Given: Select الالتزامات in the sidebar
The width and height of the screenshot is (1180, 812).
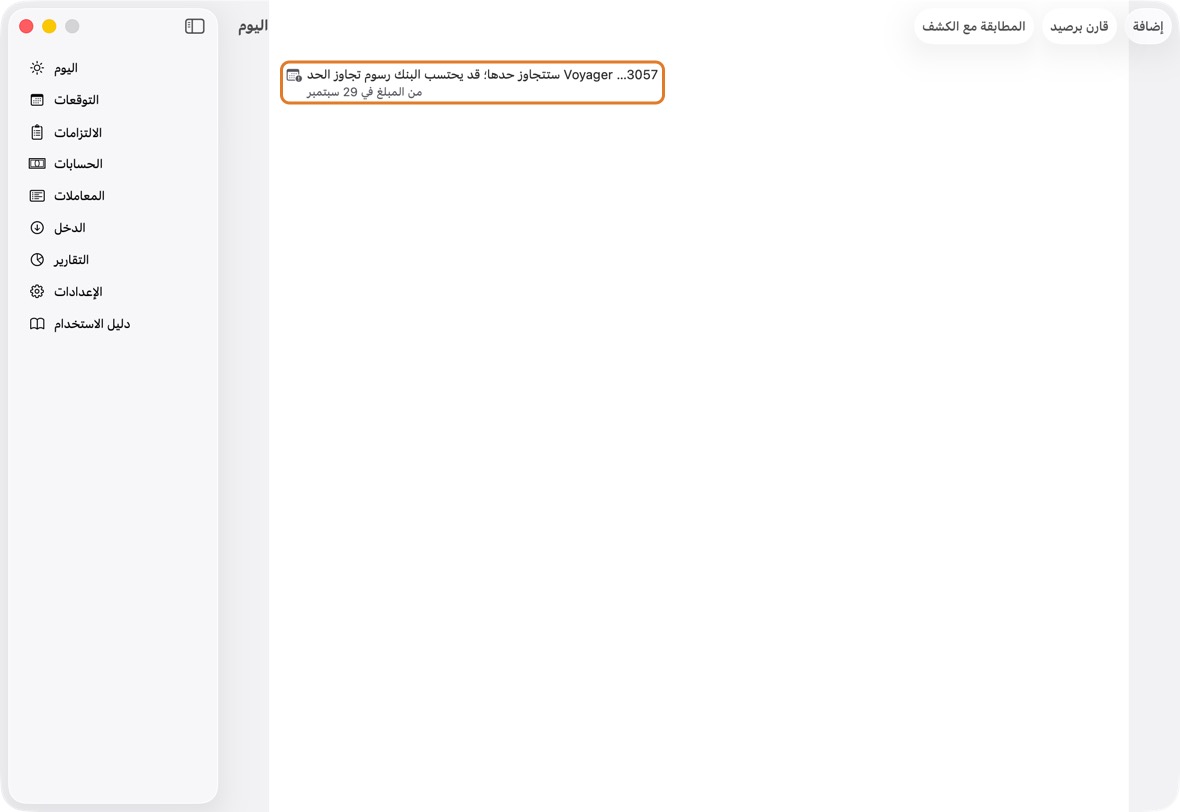Looking at the screenshot, I should pos(113,132).
